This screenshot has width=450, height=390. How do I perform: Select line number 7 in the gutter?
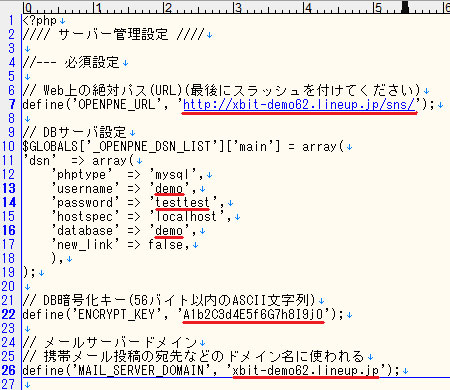point(12,105)
